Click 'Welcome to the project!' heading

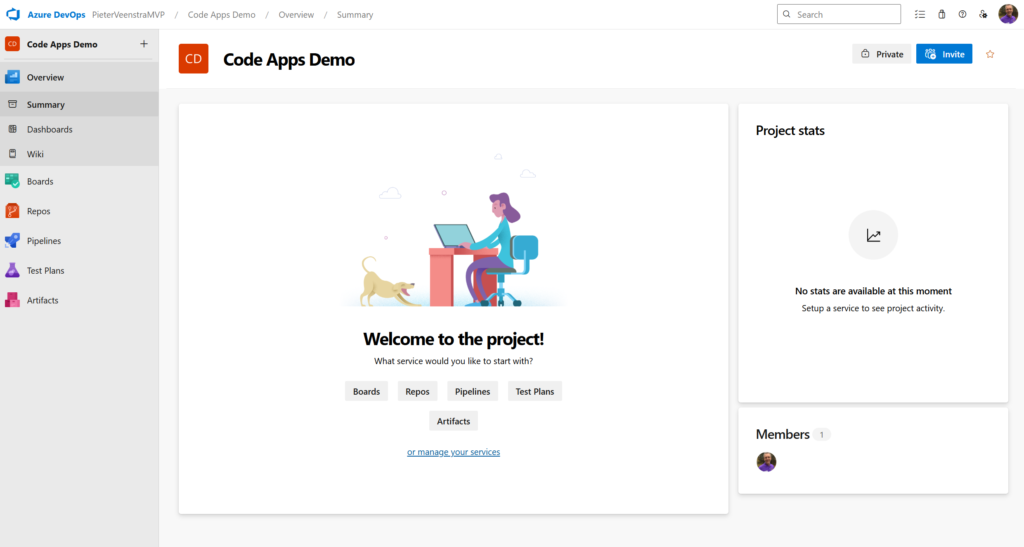453,339
